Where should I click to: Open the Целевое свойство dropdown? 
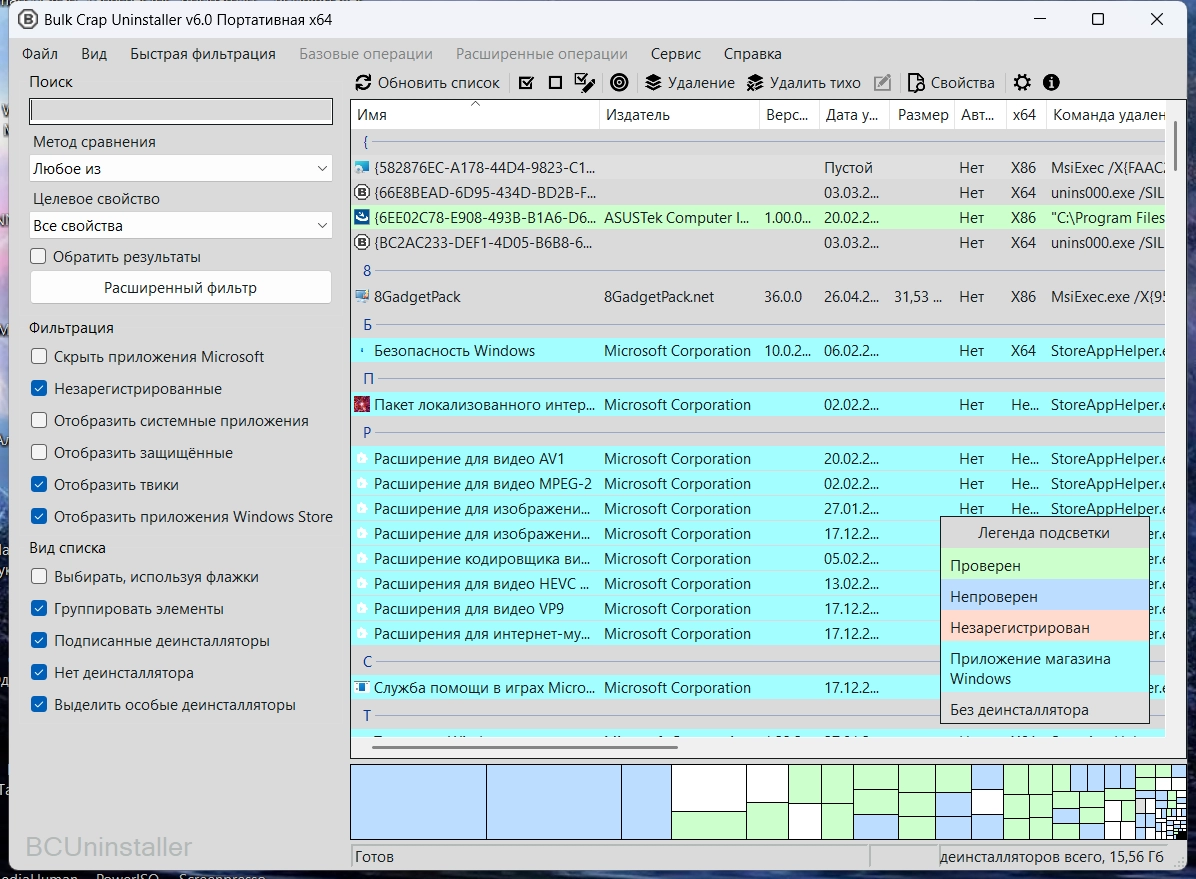pyautogui.click(x=181, y=226)
